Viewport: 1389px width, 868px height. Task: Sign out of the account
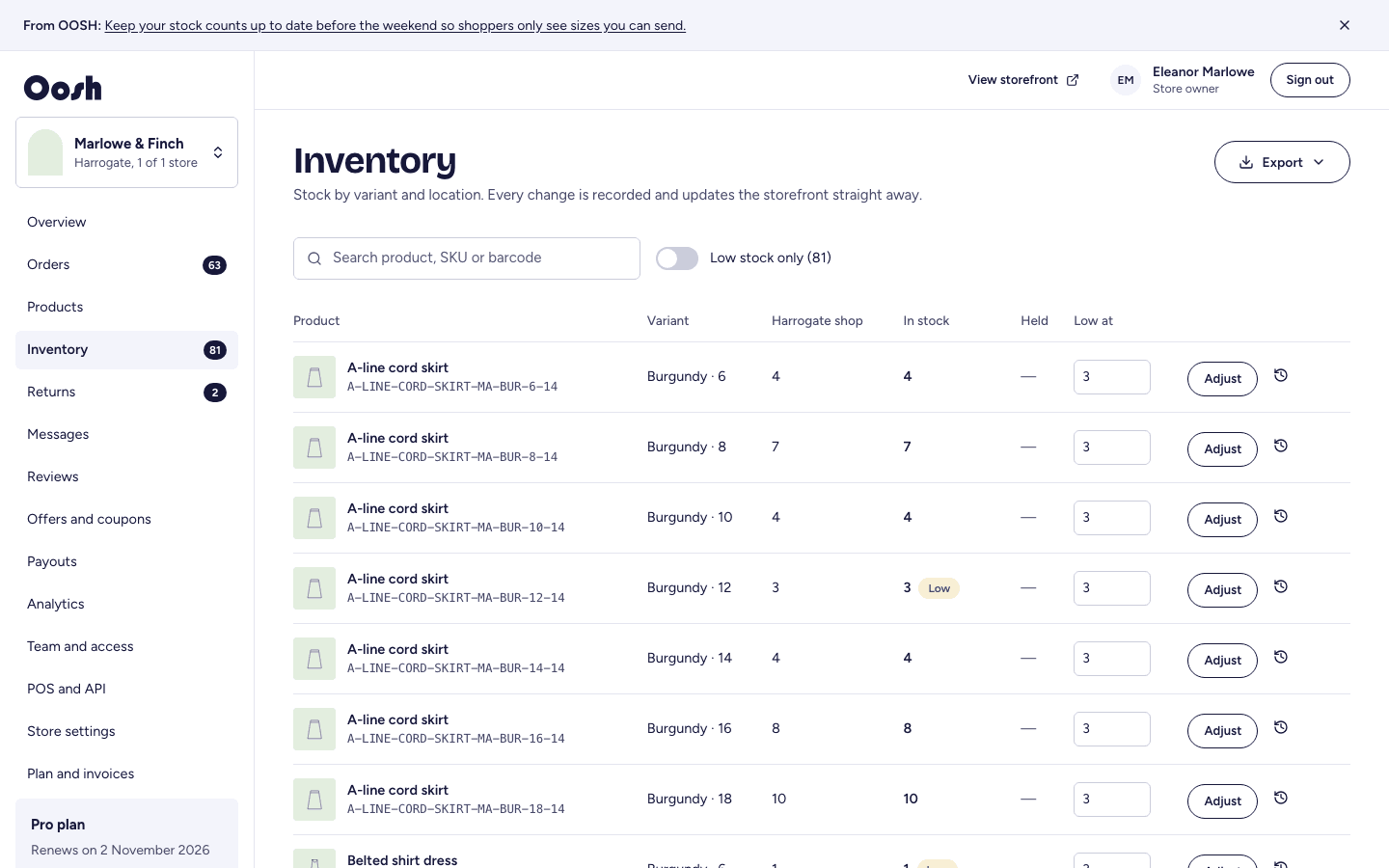(1310, 80)
